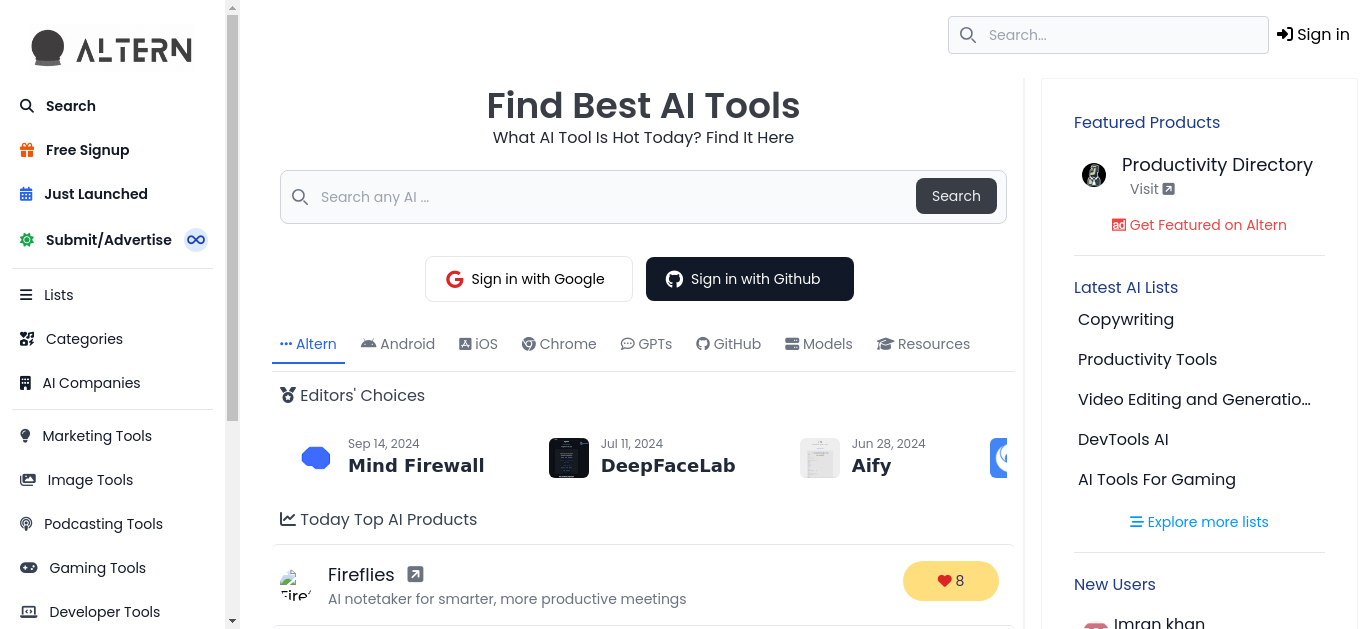The image size is (1366, 629).
Task: Open Gaming Tools category
Action: click(97, 568)
